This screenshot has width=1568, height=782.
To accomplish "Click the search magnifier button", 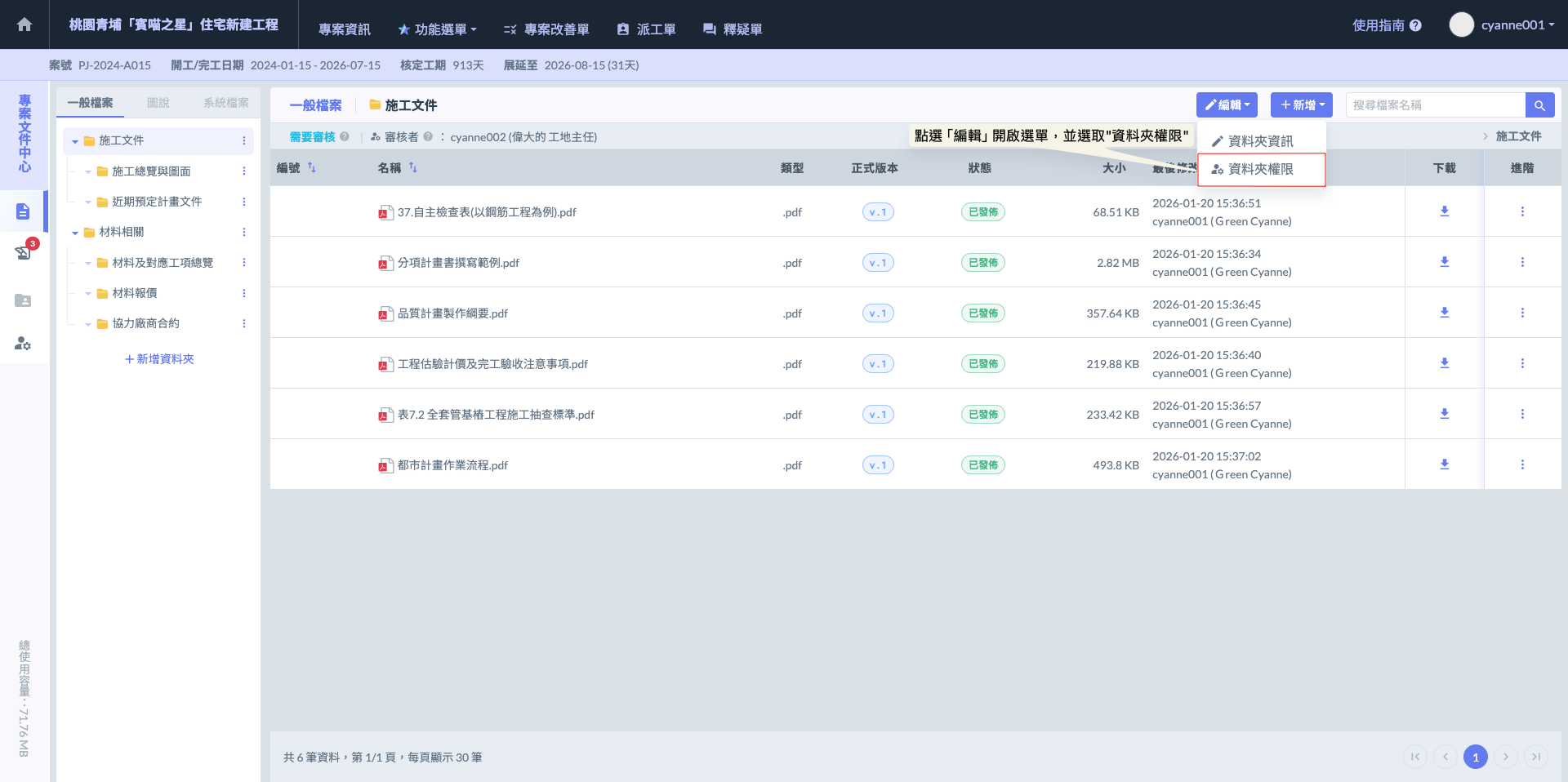I will [1539, 105].
